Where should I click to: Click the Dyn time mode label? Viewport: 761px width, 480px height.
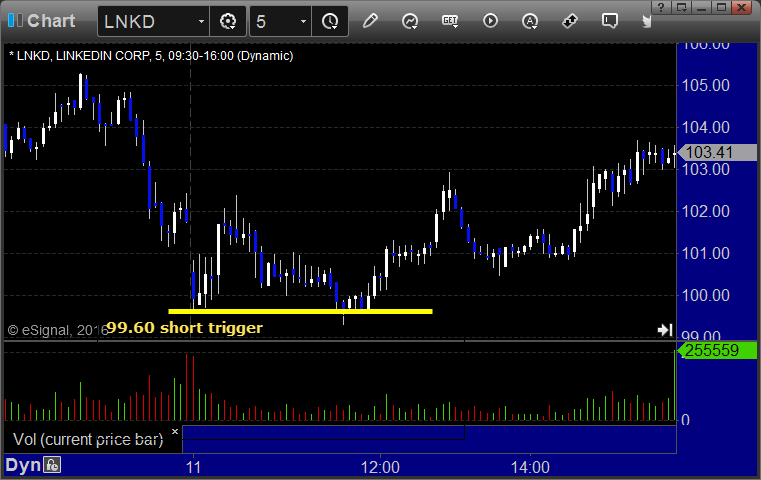[23, 465]
